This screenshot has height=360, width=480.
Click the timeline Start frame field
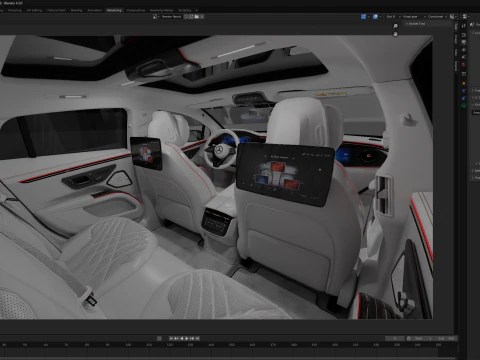(424, 338)
